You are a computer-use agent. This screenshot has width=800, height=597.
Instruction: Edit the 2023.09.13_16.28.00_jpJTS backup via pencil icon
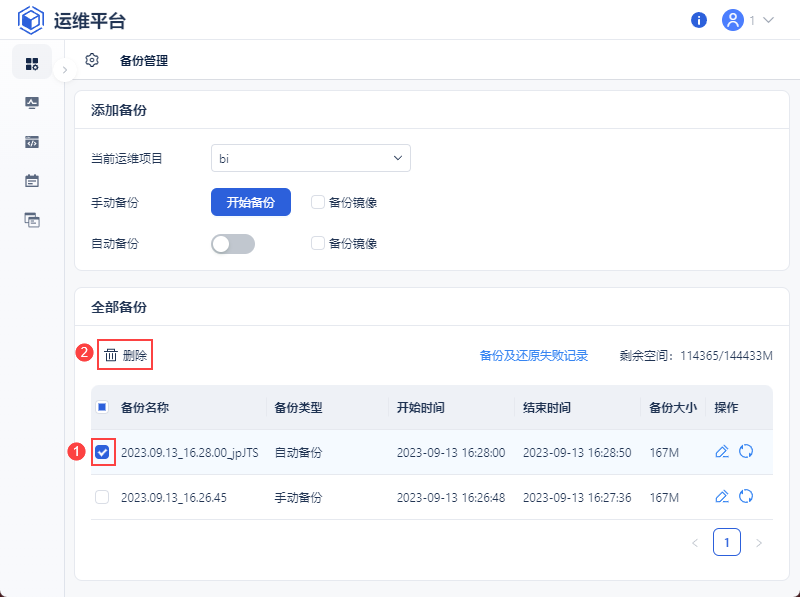tap(722, 452)
